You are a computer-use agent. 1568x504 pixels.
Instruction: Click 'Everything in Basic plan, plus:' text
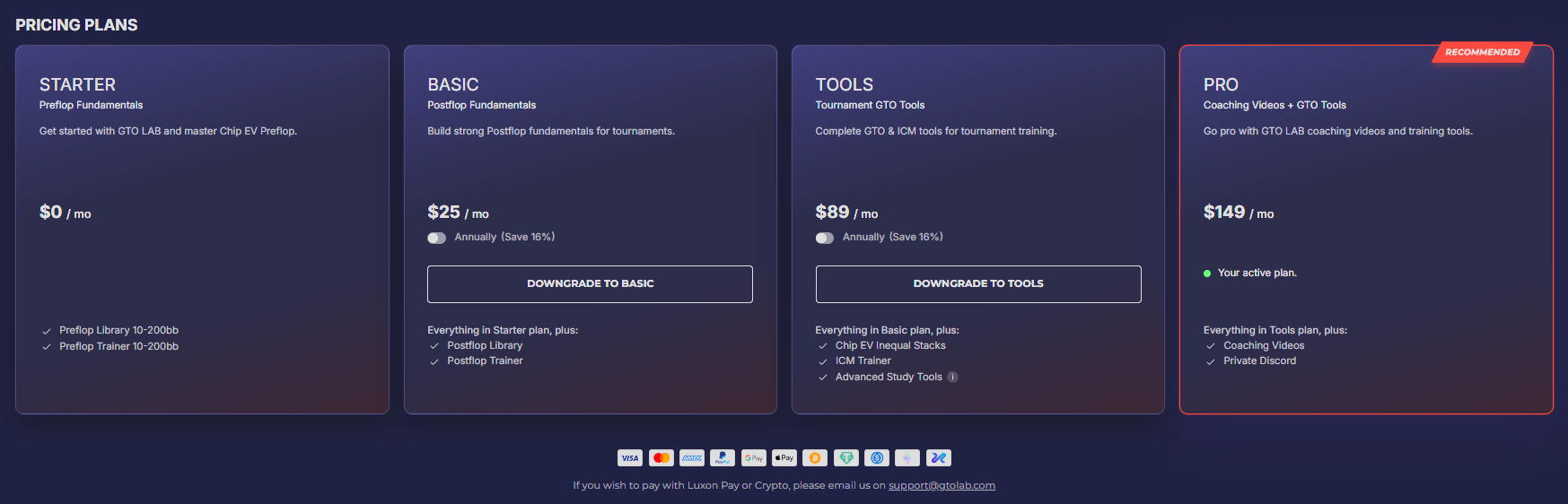[887, 330]
